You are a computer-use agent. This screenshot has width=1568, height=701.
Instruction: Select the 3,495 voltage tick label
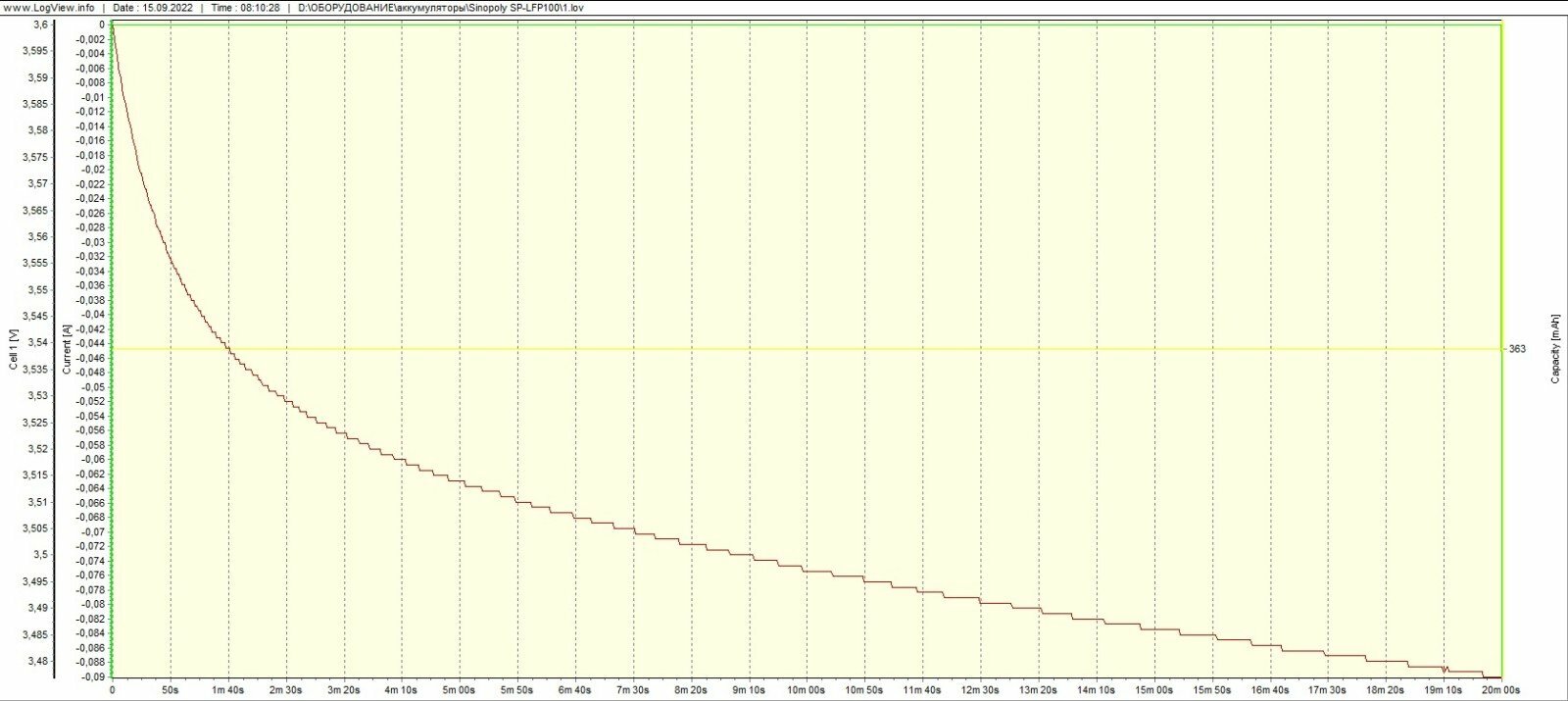[x=36, y=582]
